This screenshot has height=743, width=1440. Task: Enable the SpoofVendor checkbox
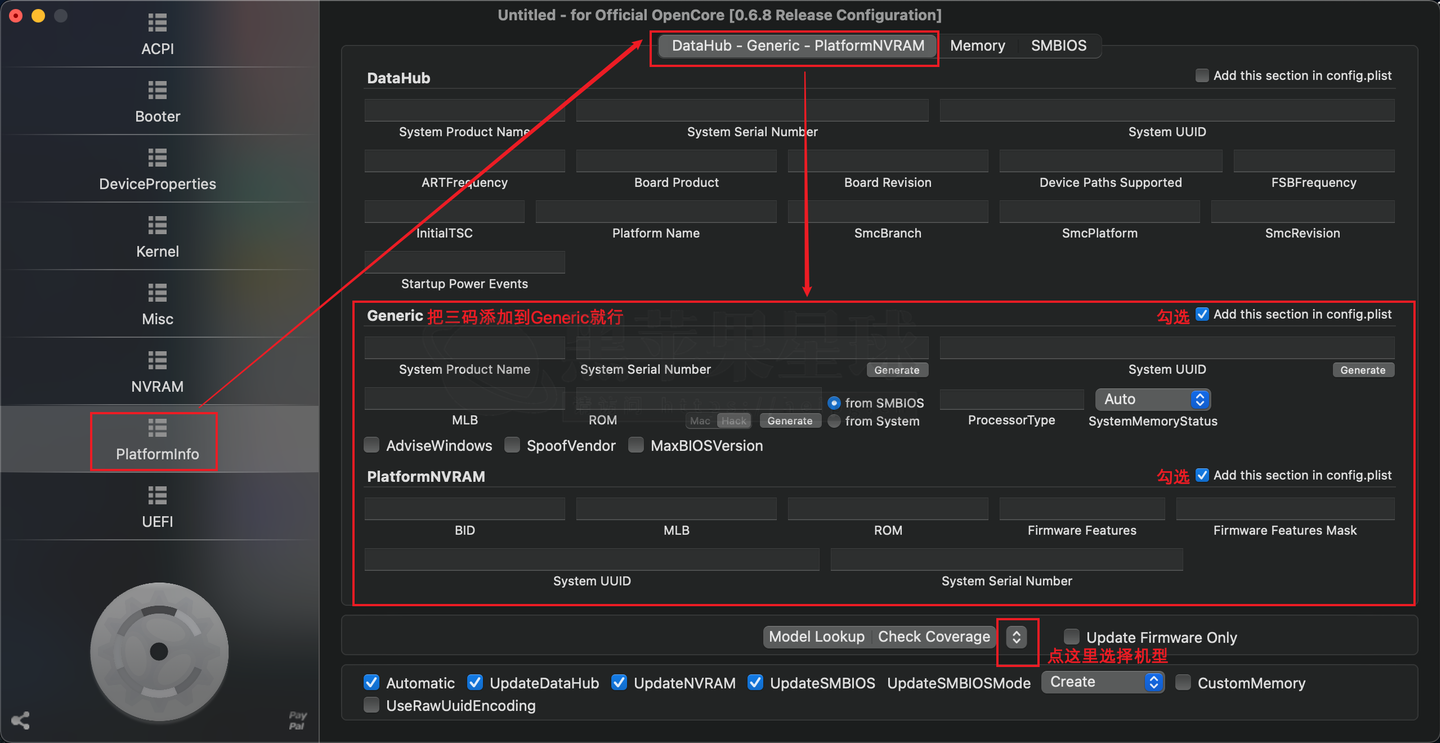point(512,445)
